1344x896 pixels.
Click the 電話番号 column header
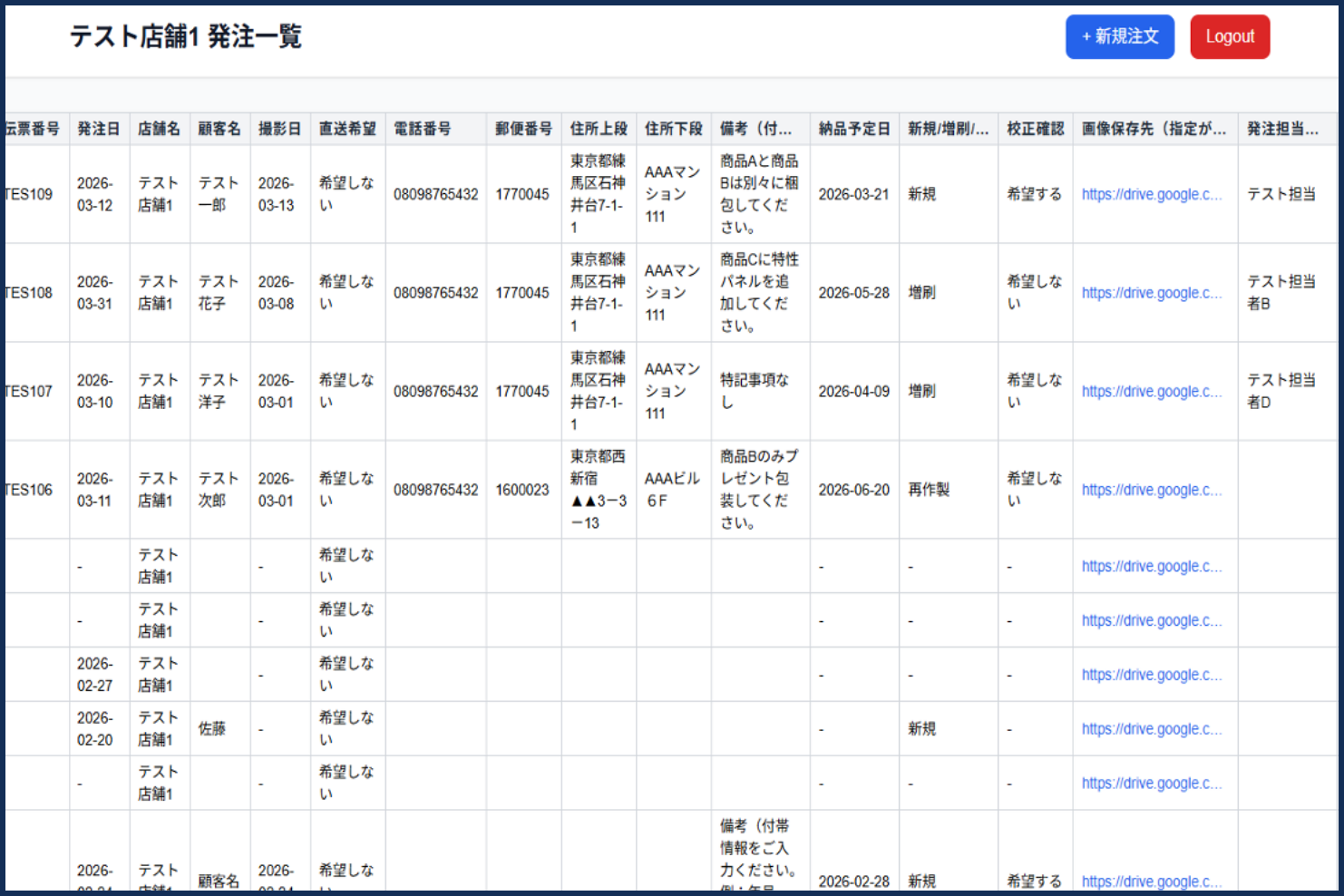(x=422, y=129)
